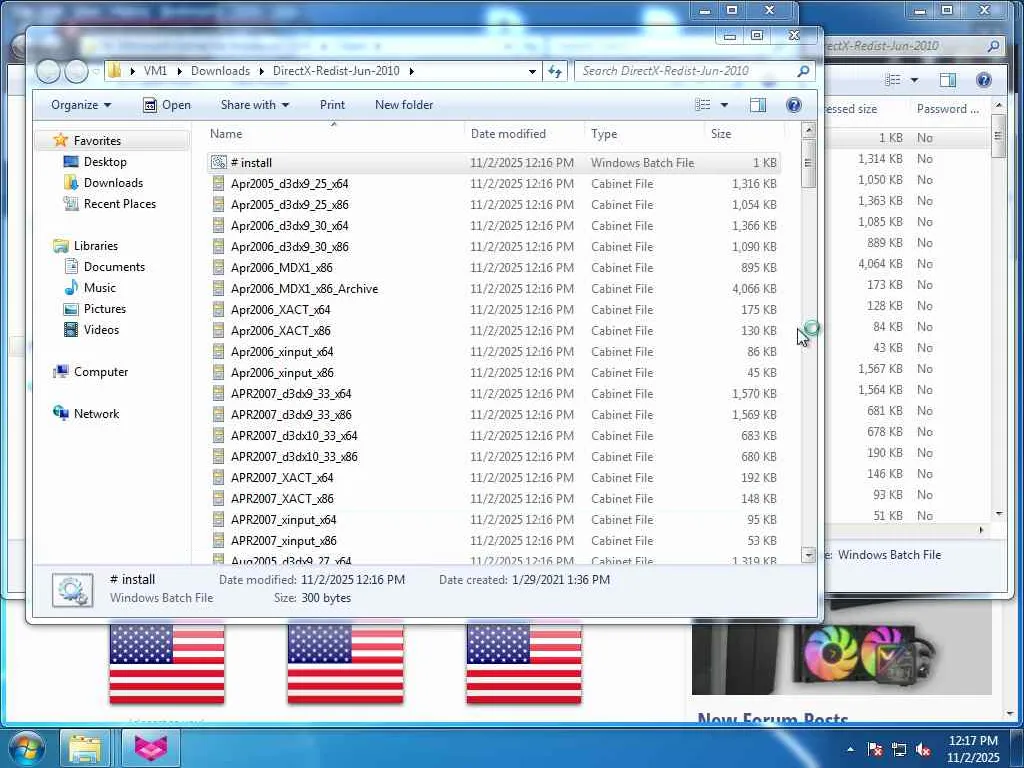Click the Refresh button beside address bar
The image size is (1024, 768).
[x=555, y=71]
